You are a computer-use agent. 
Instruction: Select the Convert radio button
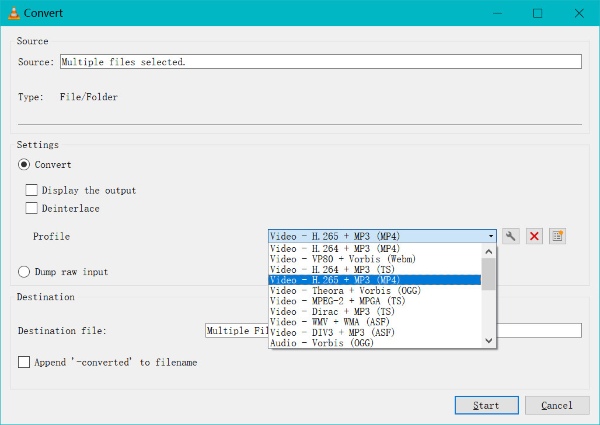click(25, 165)
